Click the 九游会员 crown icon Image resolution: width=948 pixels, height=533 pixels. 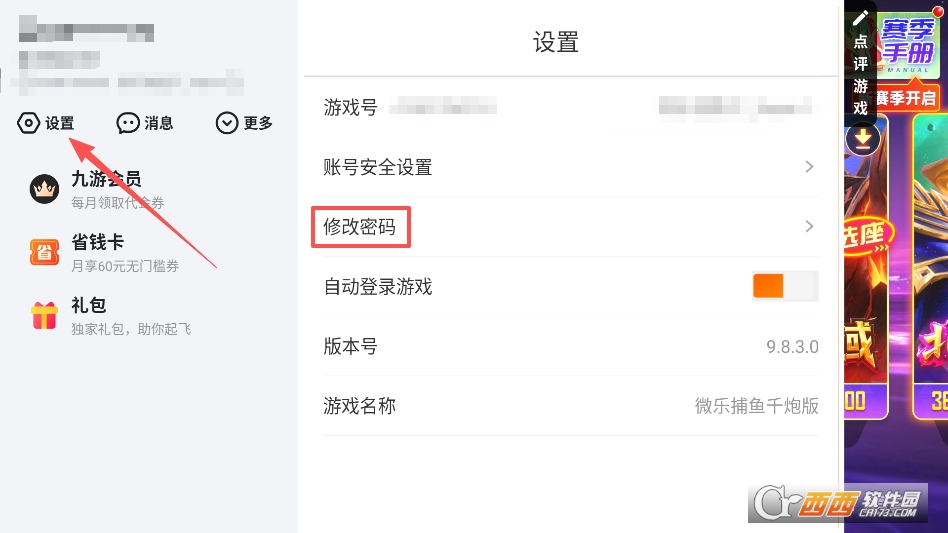point(44,189)
